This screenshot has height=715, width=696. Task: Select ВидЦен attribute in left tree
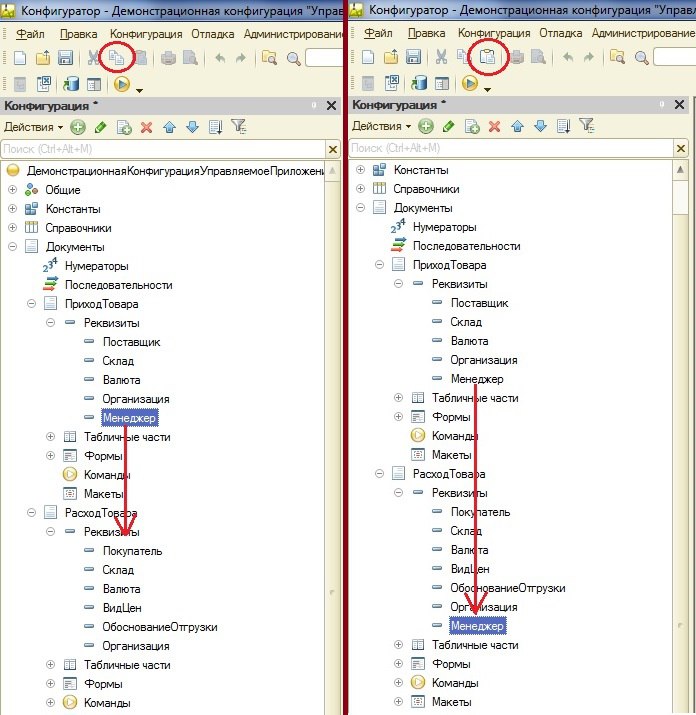click(x=122, y=608)
